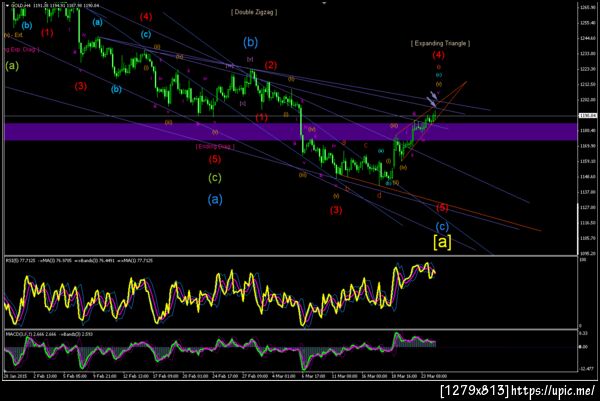600x401 pixels.
Task: Click the yellow [a] wave label
Action: tap(442, 242)
